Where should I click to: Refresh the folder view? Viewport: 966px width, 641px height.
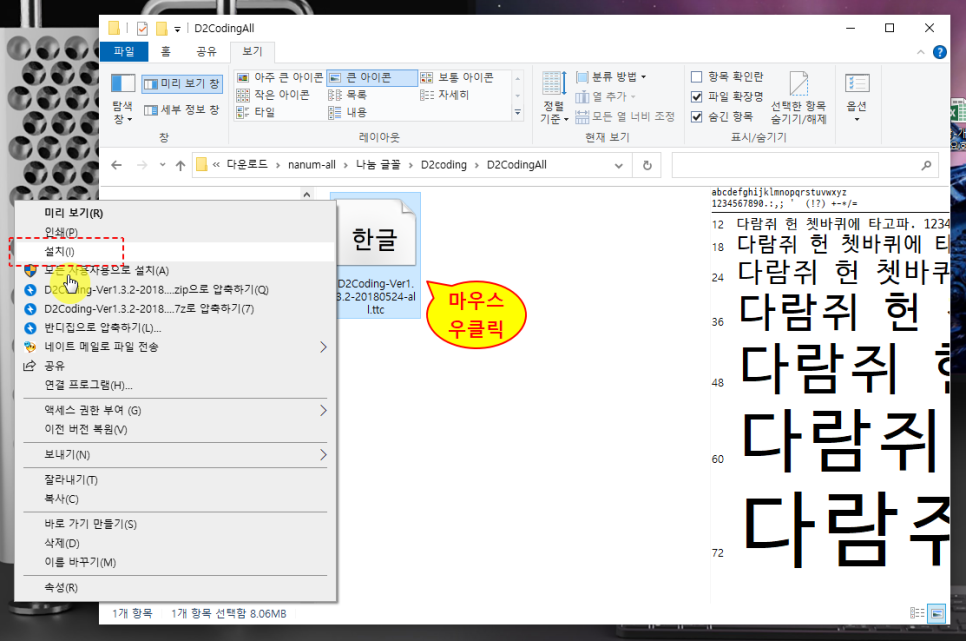(x=647, y=165)
